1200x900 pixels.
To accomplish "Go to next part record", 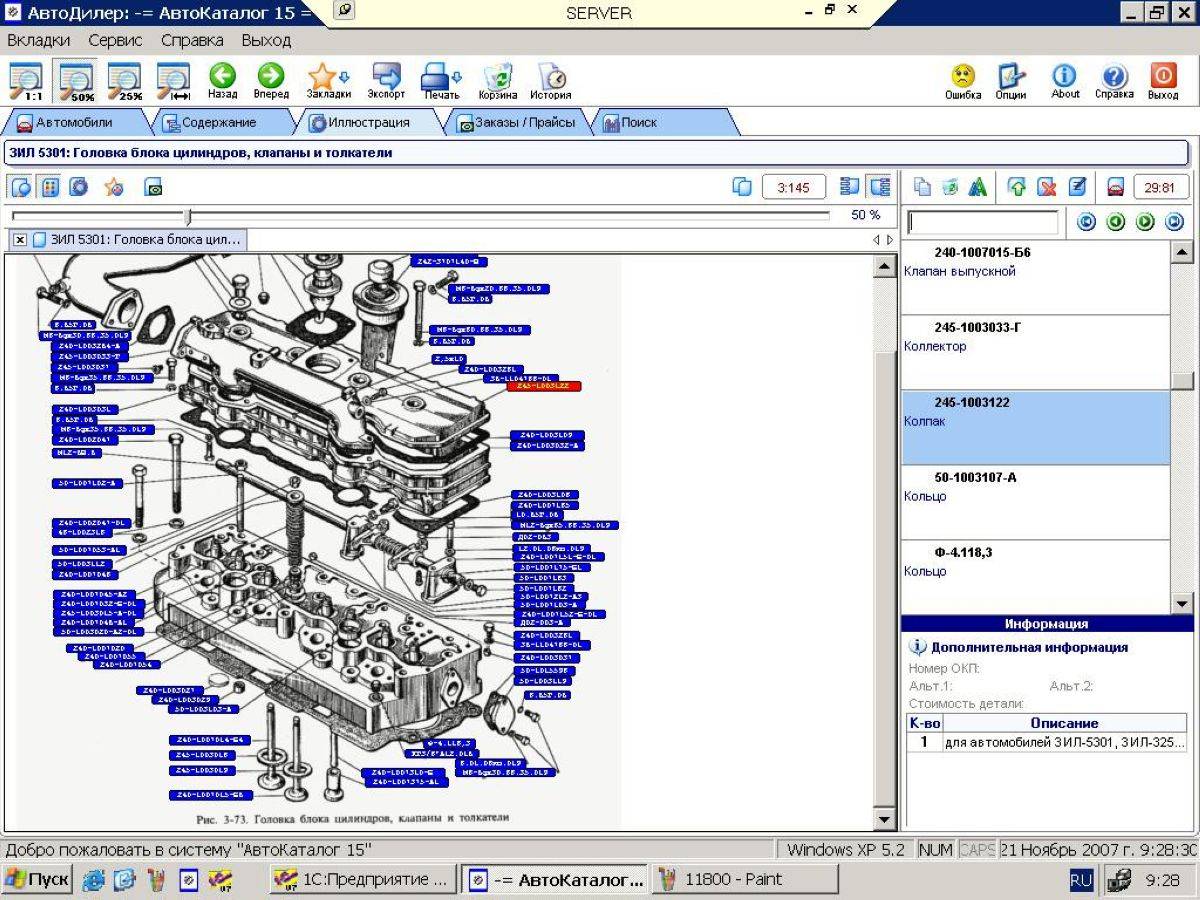I will (1145, 222).
